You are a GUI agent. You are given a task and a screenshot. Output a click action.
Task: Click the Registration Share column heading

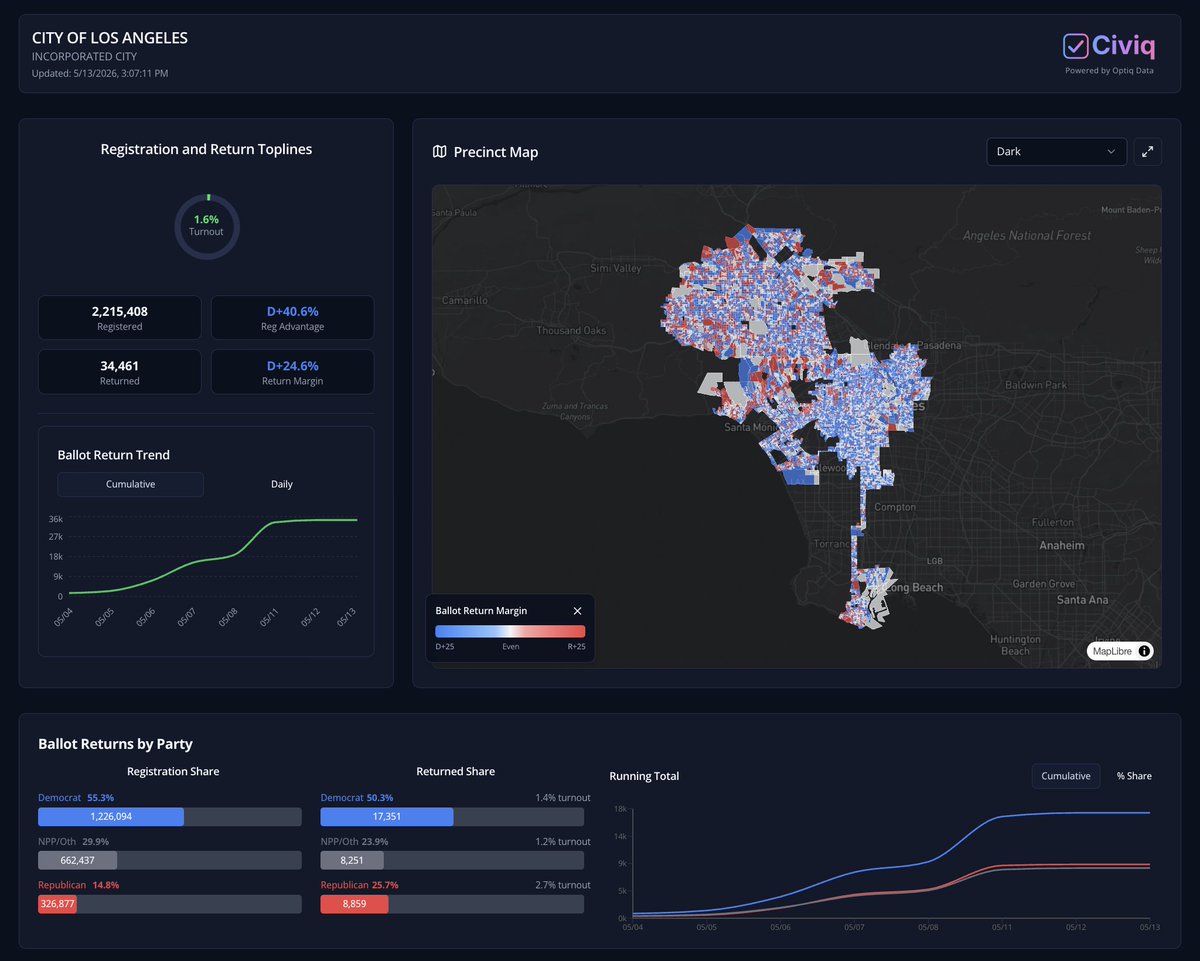click(x=173, y=771)
